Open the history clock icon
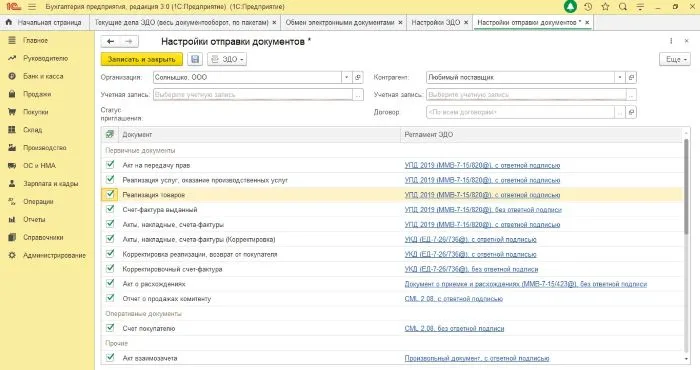 [588, 7]
